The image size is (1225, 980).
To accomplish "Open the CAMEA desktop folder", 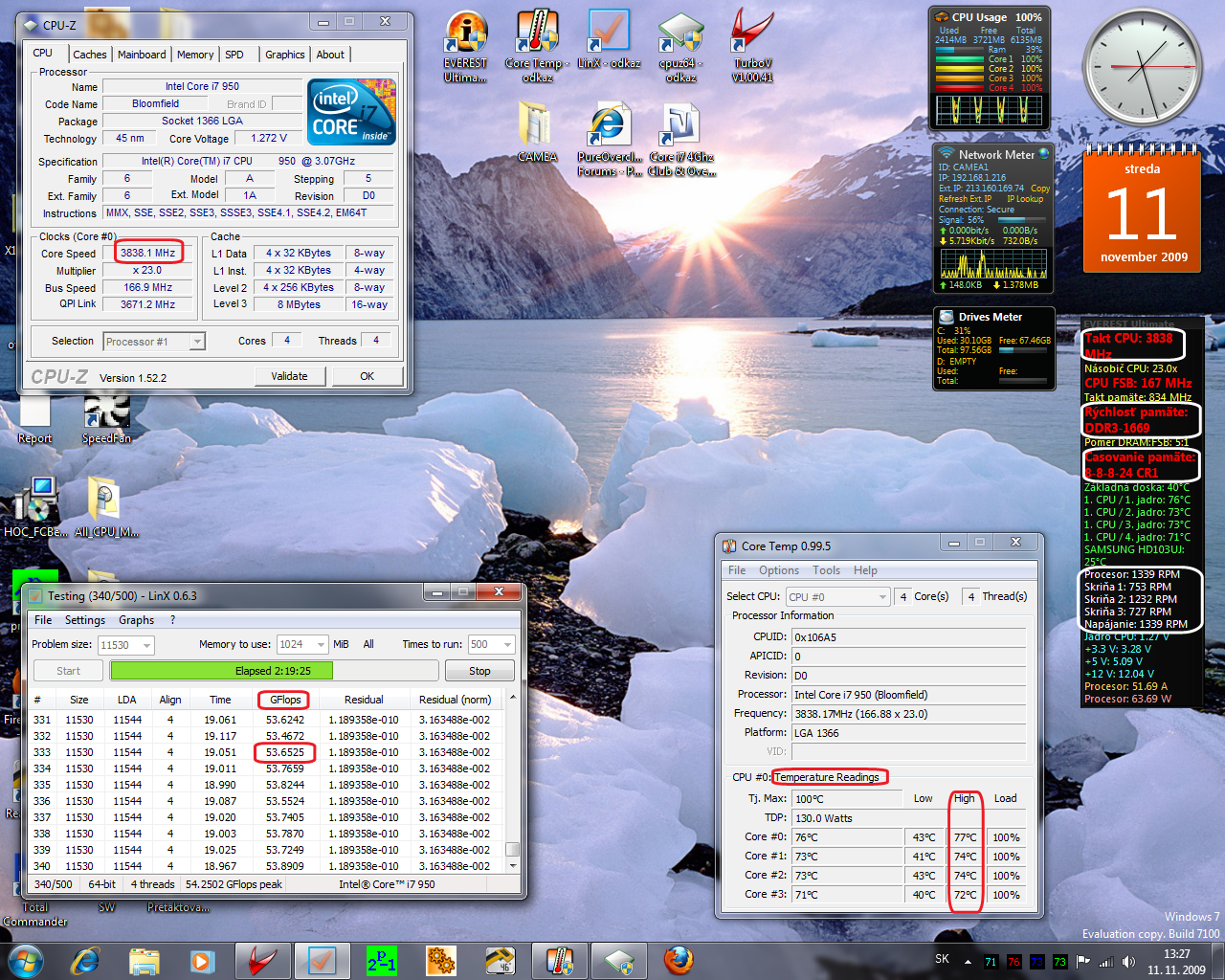I will point(537,132).
